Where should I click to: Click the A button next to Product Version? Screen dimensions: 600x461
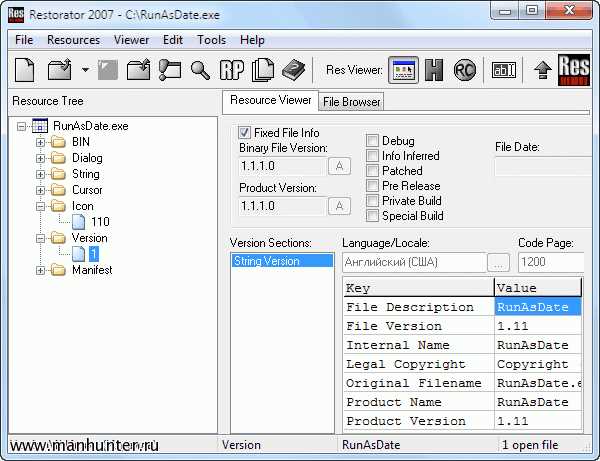[x=339, y=206]
